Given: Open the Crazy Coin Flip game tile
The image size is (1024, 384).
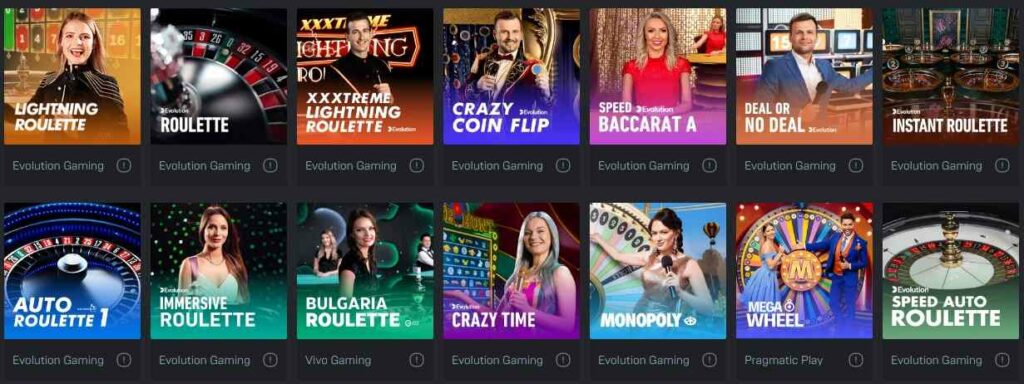Looking at the screenshot, I should coord(511,76).
